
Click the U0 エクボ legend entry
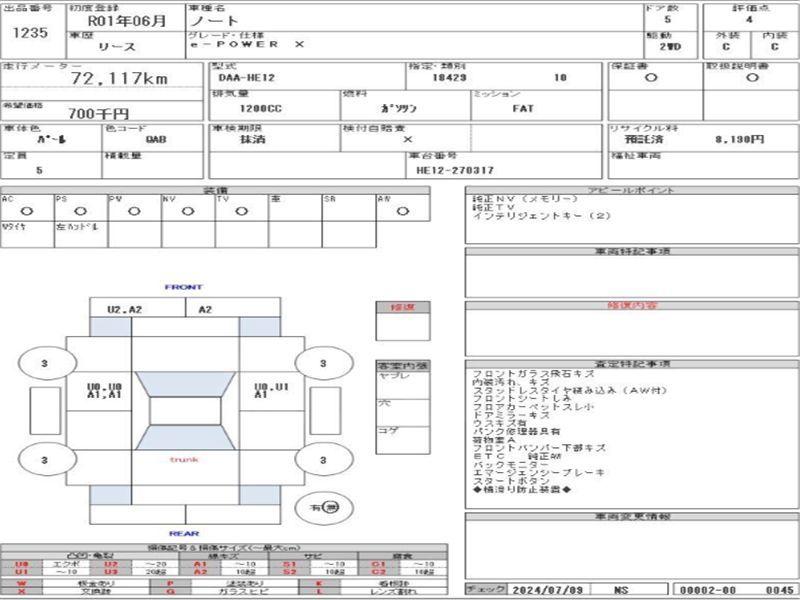point(46,564)
